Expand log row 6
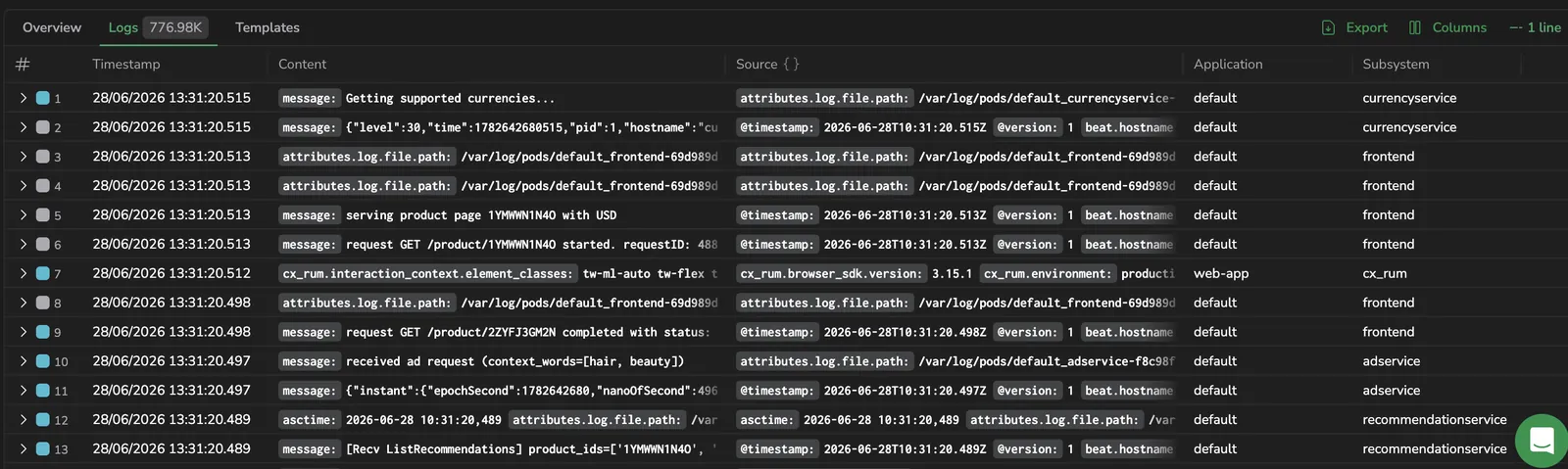 [x=23, y=245]
